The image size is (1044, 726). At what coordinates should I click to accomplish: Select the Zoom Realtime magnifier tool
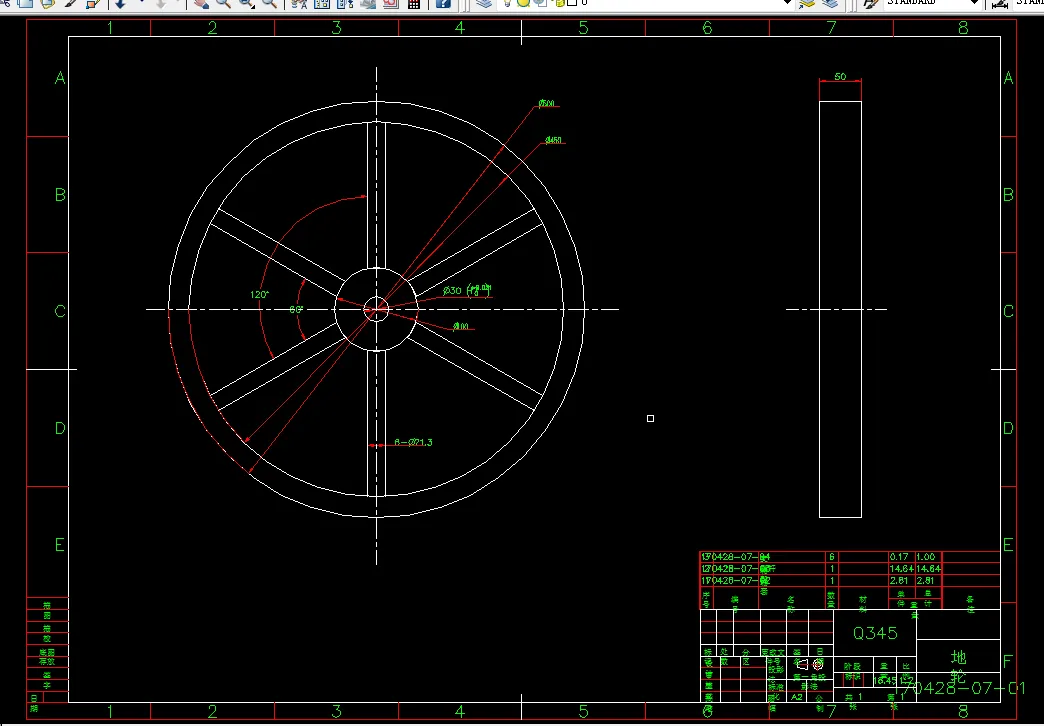223,4
